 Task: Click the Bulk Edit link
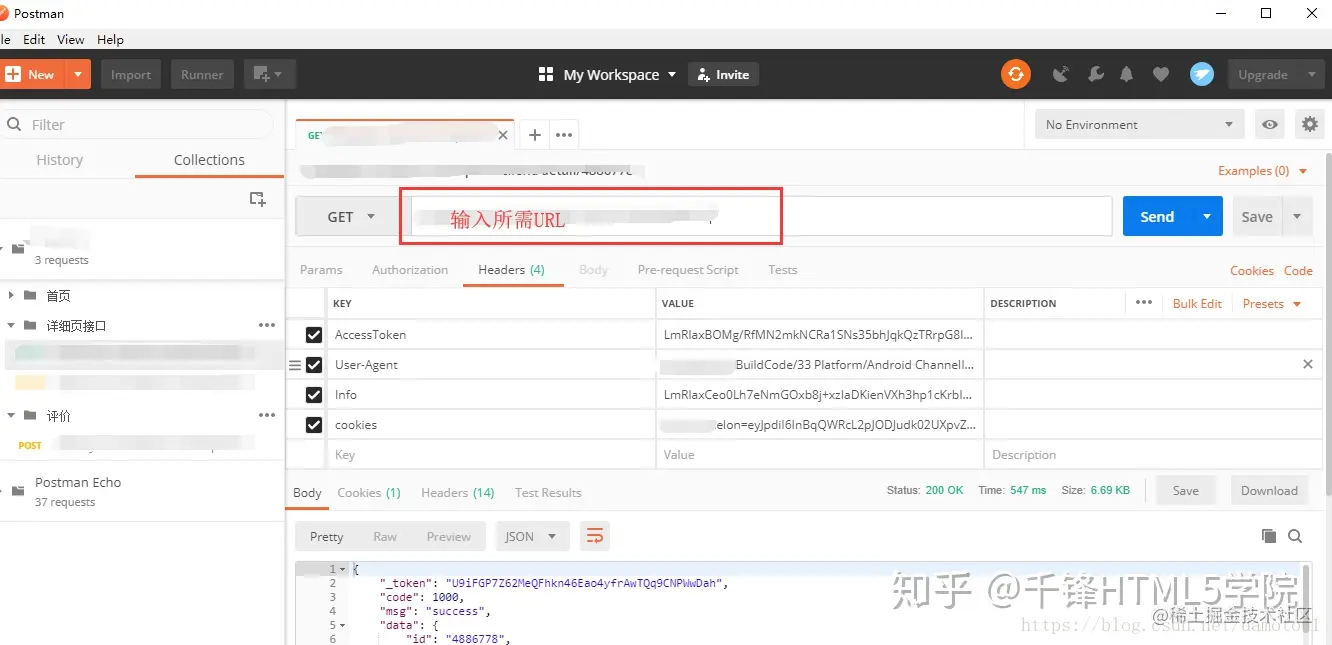pyautogui.click(x=1197, y=304)
